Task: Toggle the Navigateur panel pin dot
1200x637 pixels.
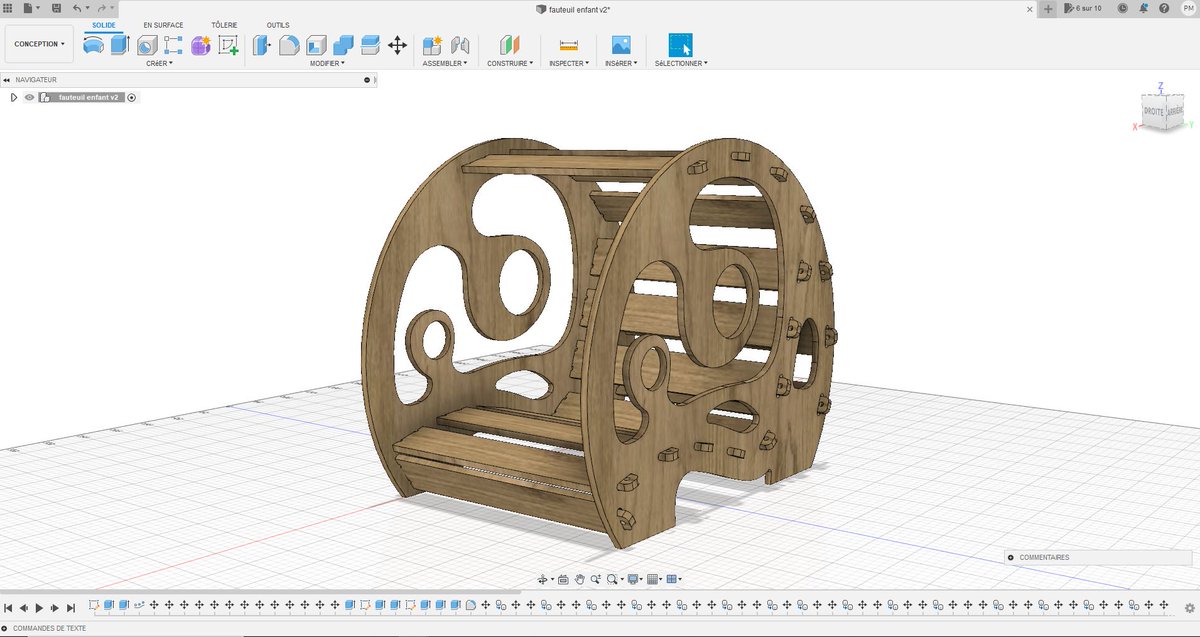Action: [367, 79]
